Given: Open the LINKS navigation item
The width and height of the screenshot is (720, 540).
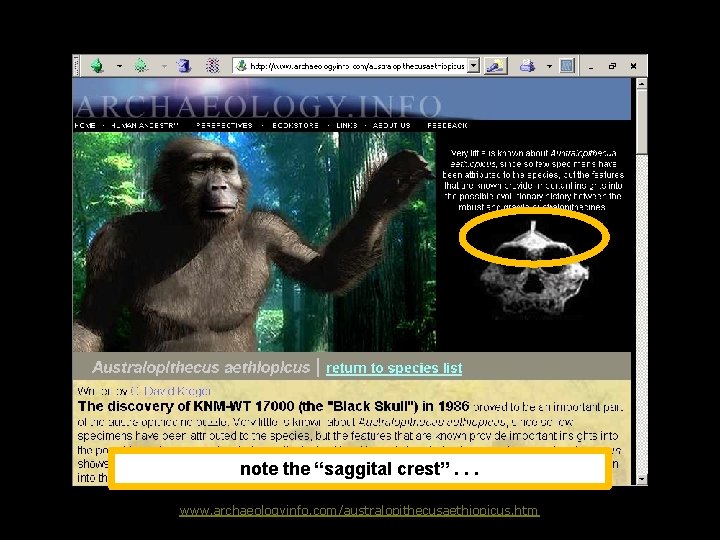Looking at the screenshot, I should (x=347, y=125).
